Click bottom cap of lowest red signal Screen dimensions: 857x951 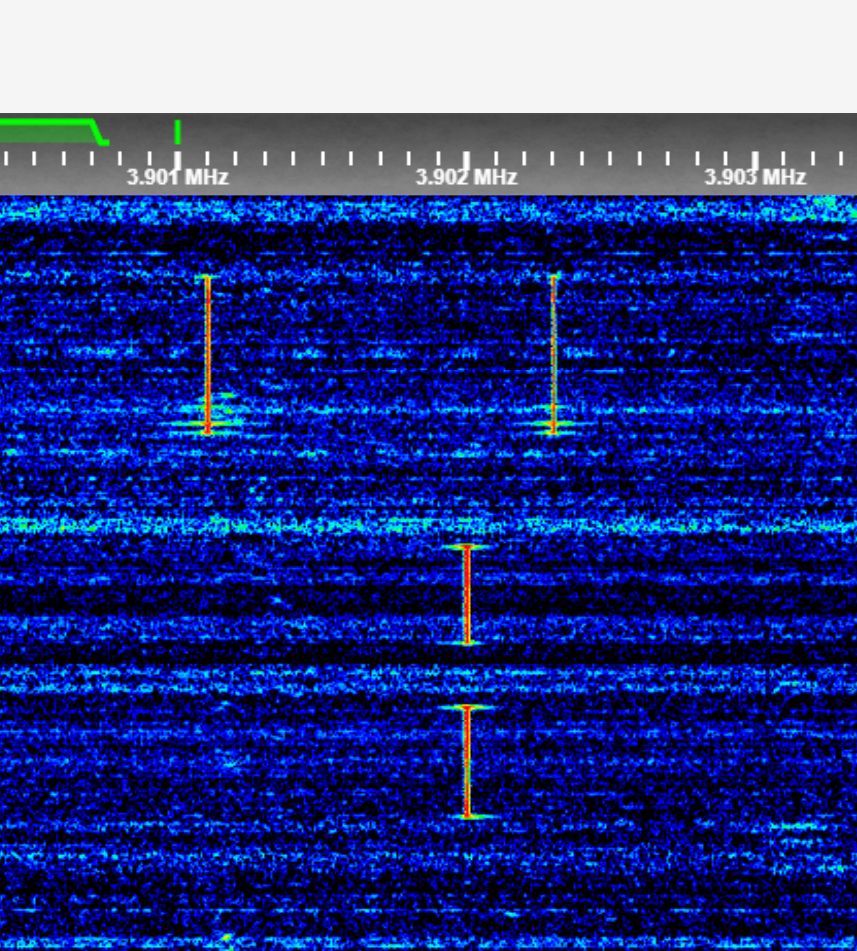pyautogui.click(x=466, y=816)
